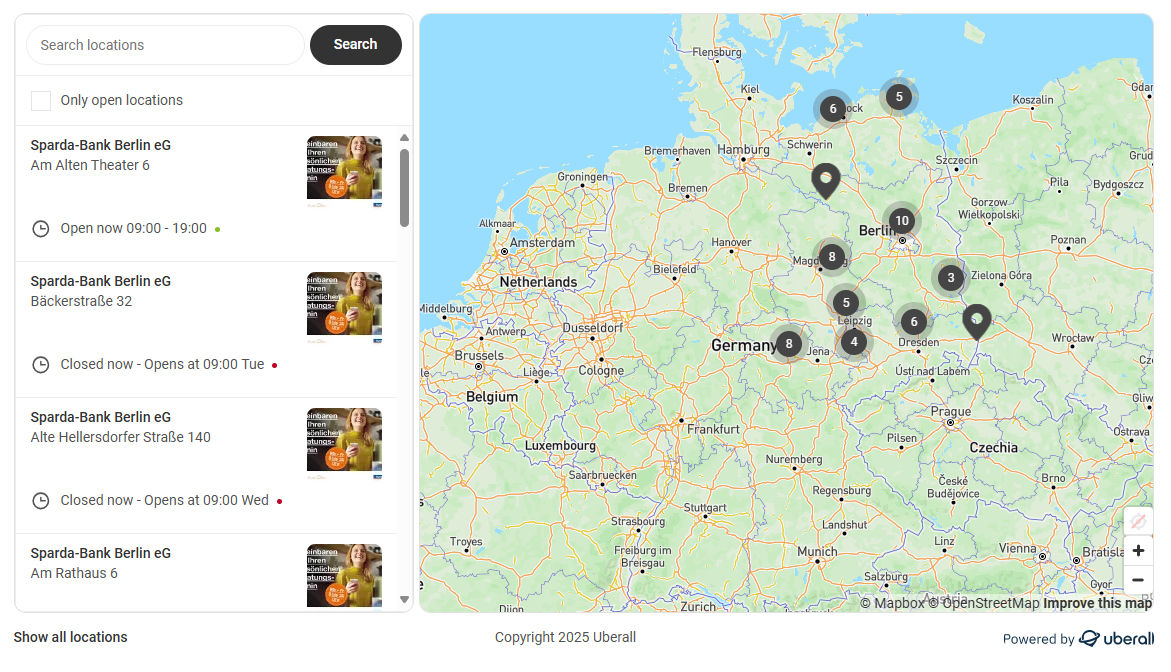Show all locations
Viewport: 1171px width, 672px height.
[x=70, y=637]
